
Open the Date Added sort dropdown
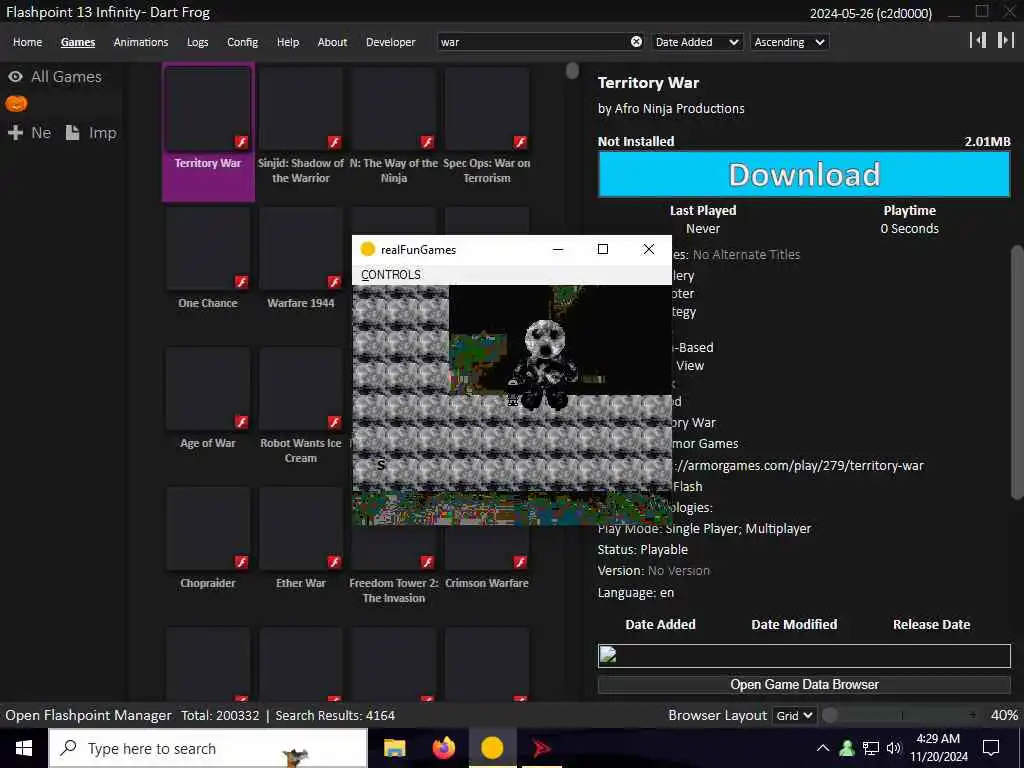(697, 42)
